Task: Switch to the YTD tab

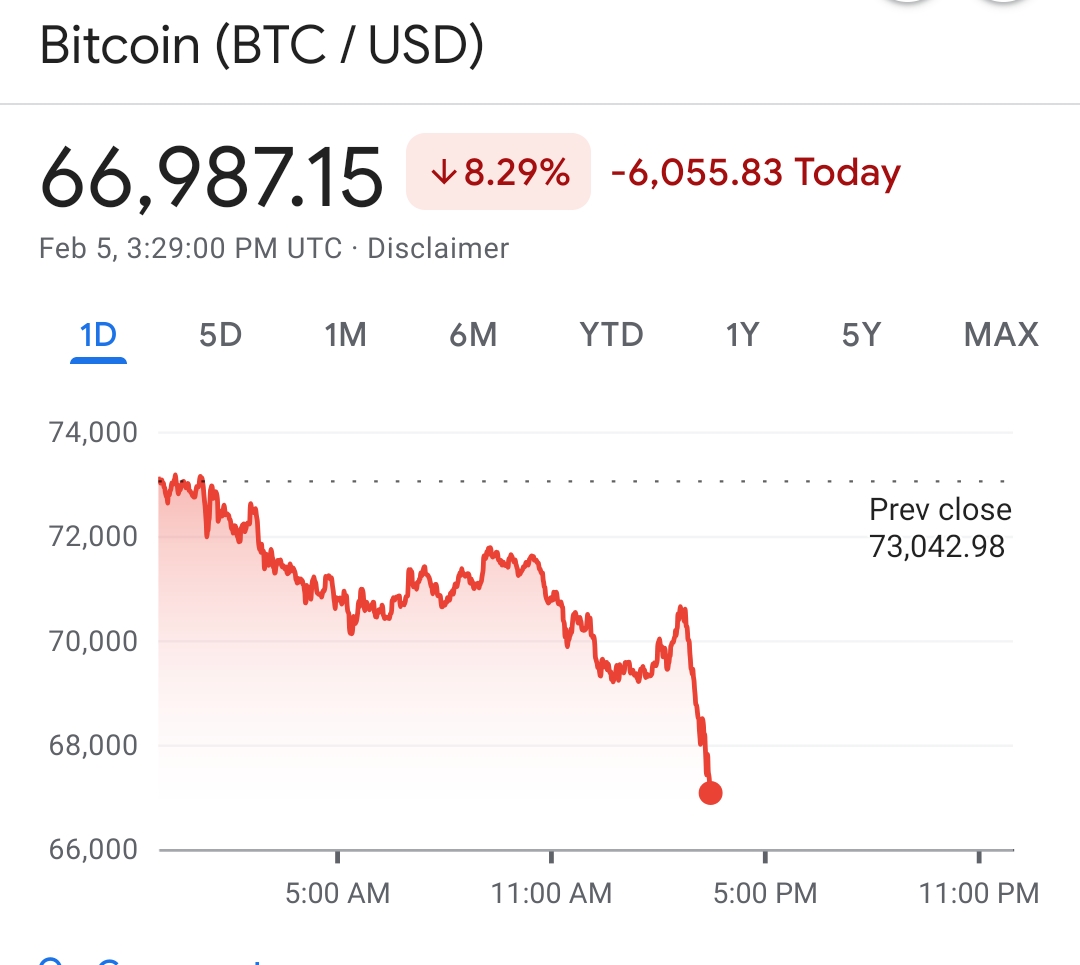Action: pyautogui.click(x=611, y=335)
